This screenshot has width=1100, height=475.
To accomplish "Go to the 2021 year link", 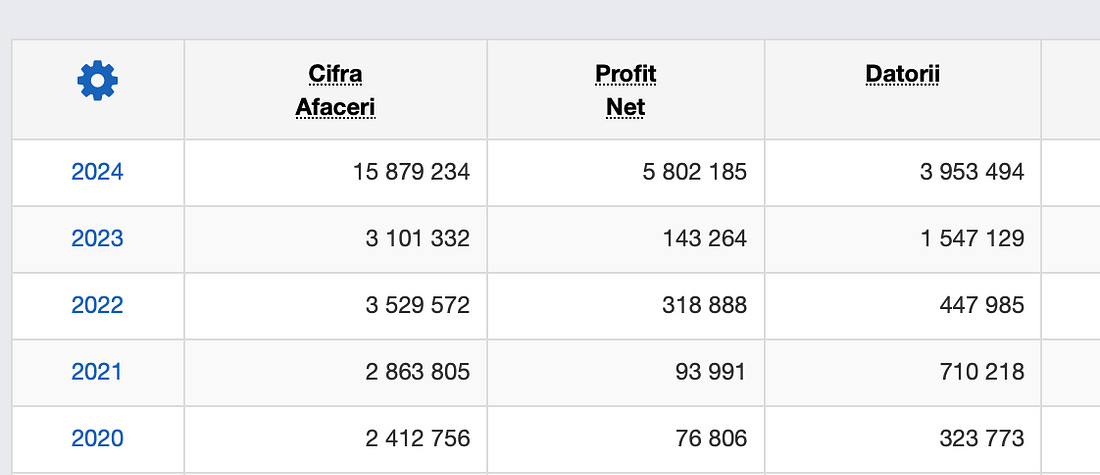I will click(x=97, y=372).
